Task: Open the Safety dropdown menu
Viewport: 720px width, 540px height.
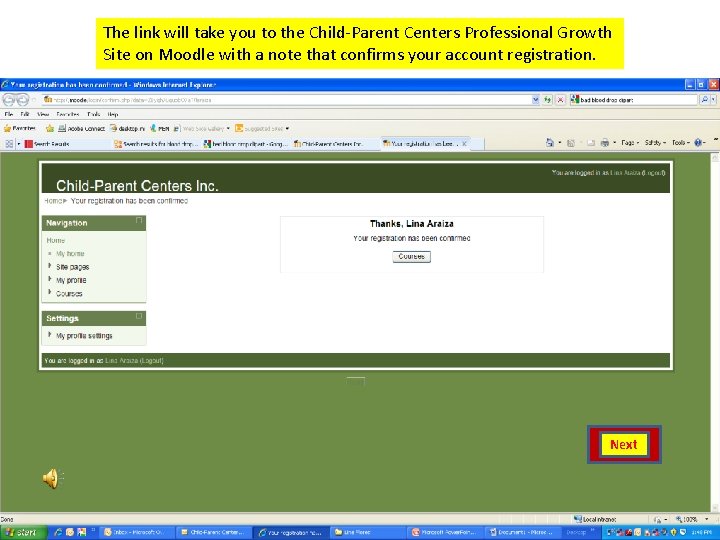Action: 655,143
